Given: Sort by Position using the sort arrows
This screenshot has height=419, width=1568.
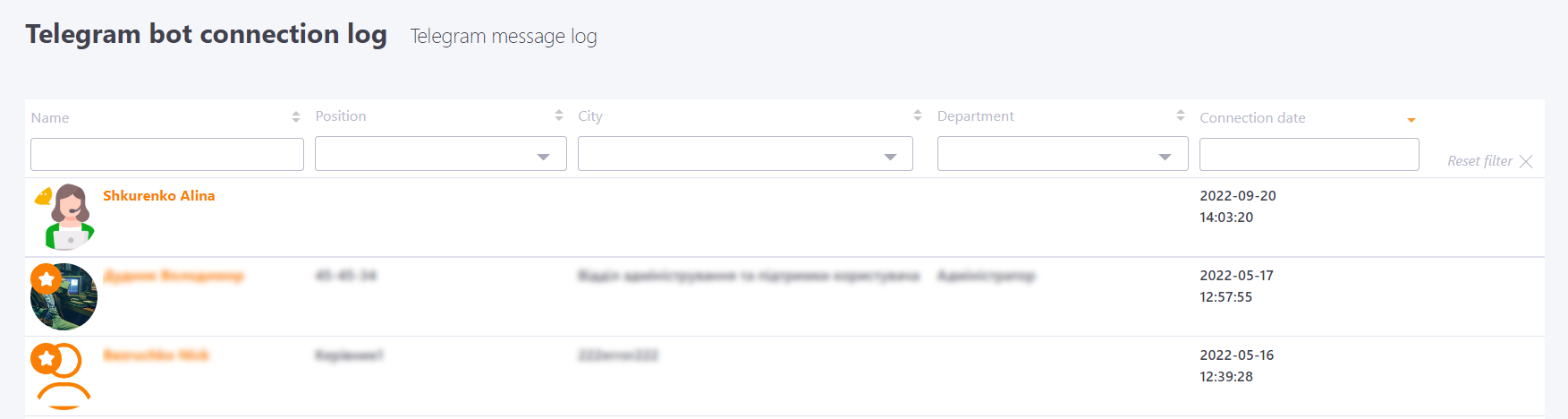Looking at the screenshot, I should [559, 115].
